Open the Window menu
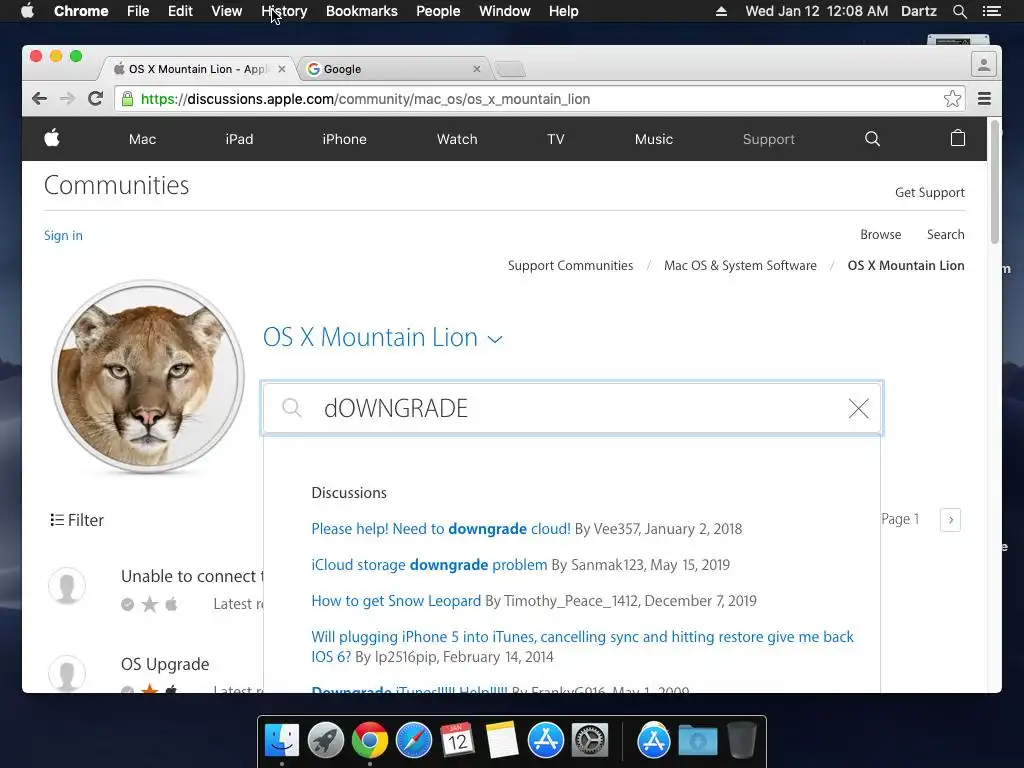The height and width of the screenshot is (768, 1024). pos(505,11)
